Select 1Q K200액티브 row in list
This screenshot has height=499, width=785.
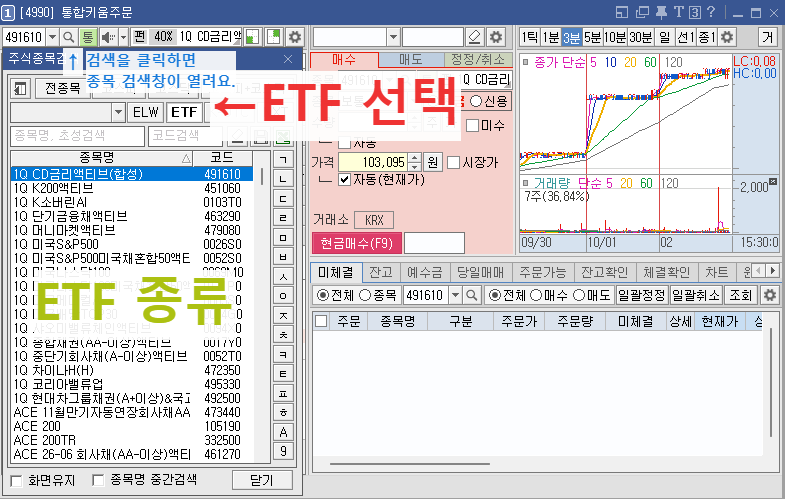pos(132,188)
